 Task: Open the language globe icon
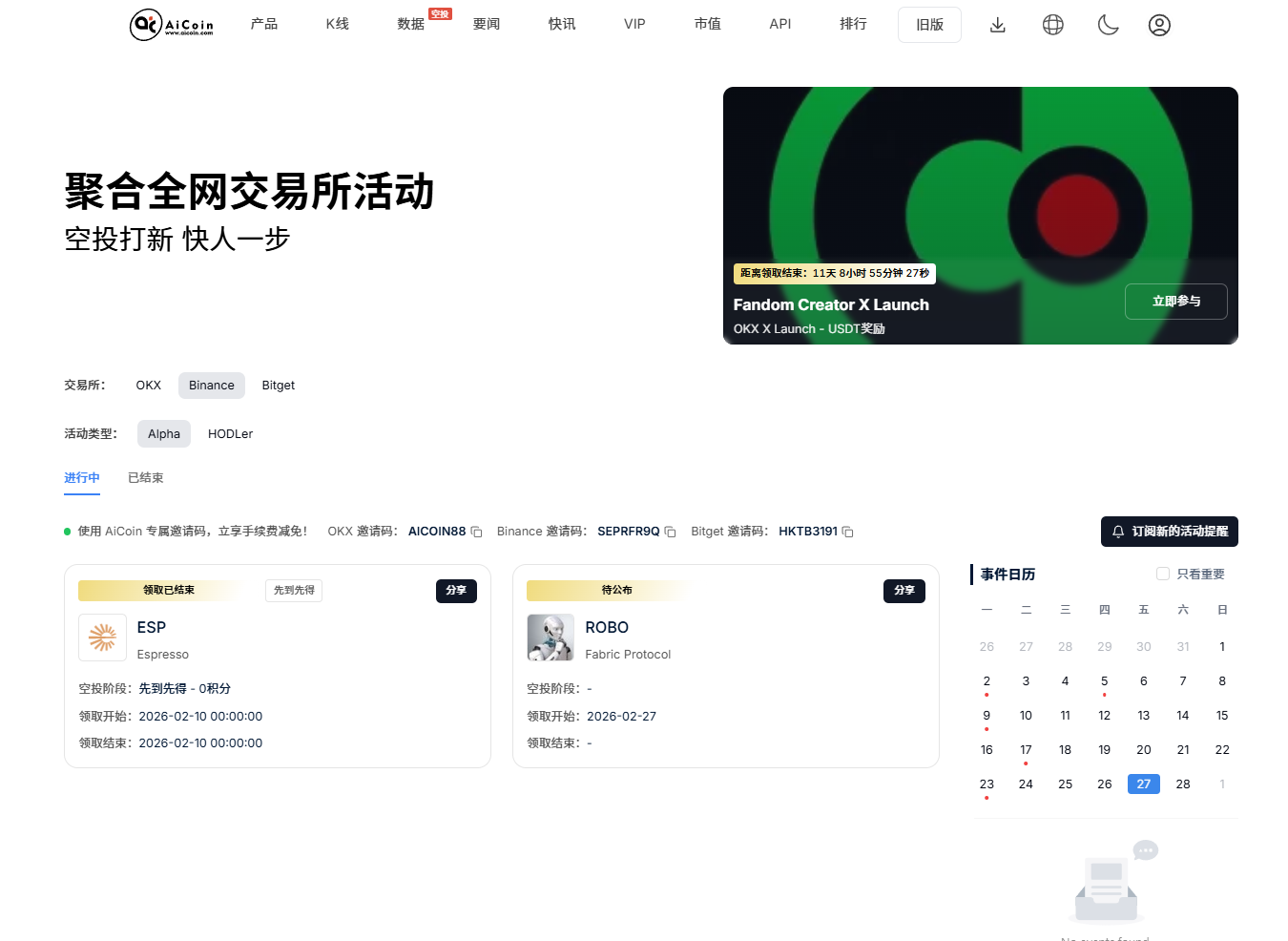[1052, 25]
